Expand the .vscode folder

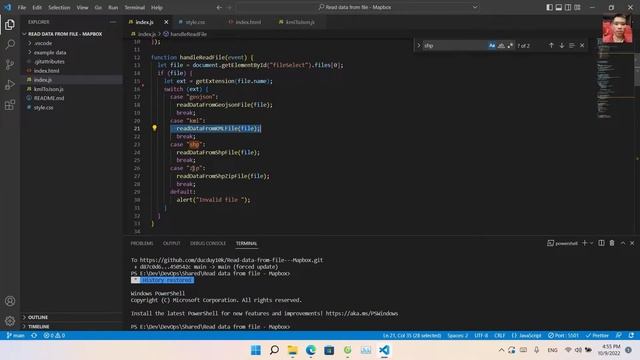[x=42, y=43]
